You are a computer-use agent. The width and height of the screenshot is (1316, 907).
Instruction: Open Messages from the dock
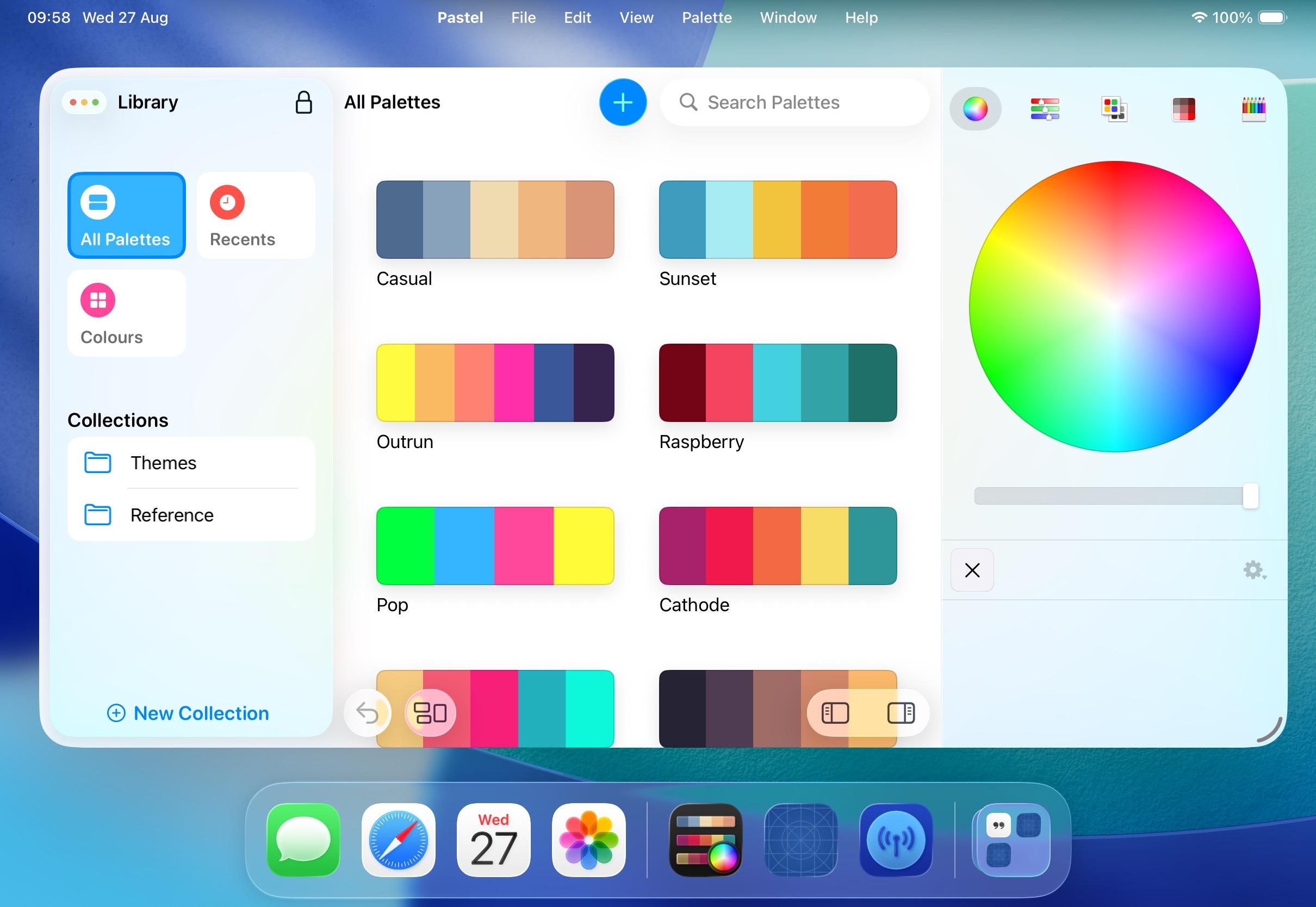point(303,840)
